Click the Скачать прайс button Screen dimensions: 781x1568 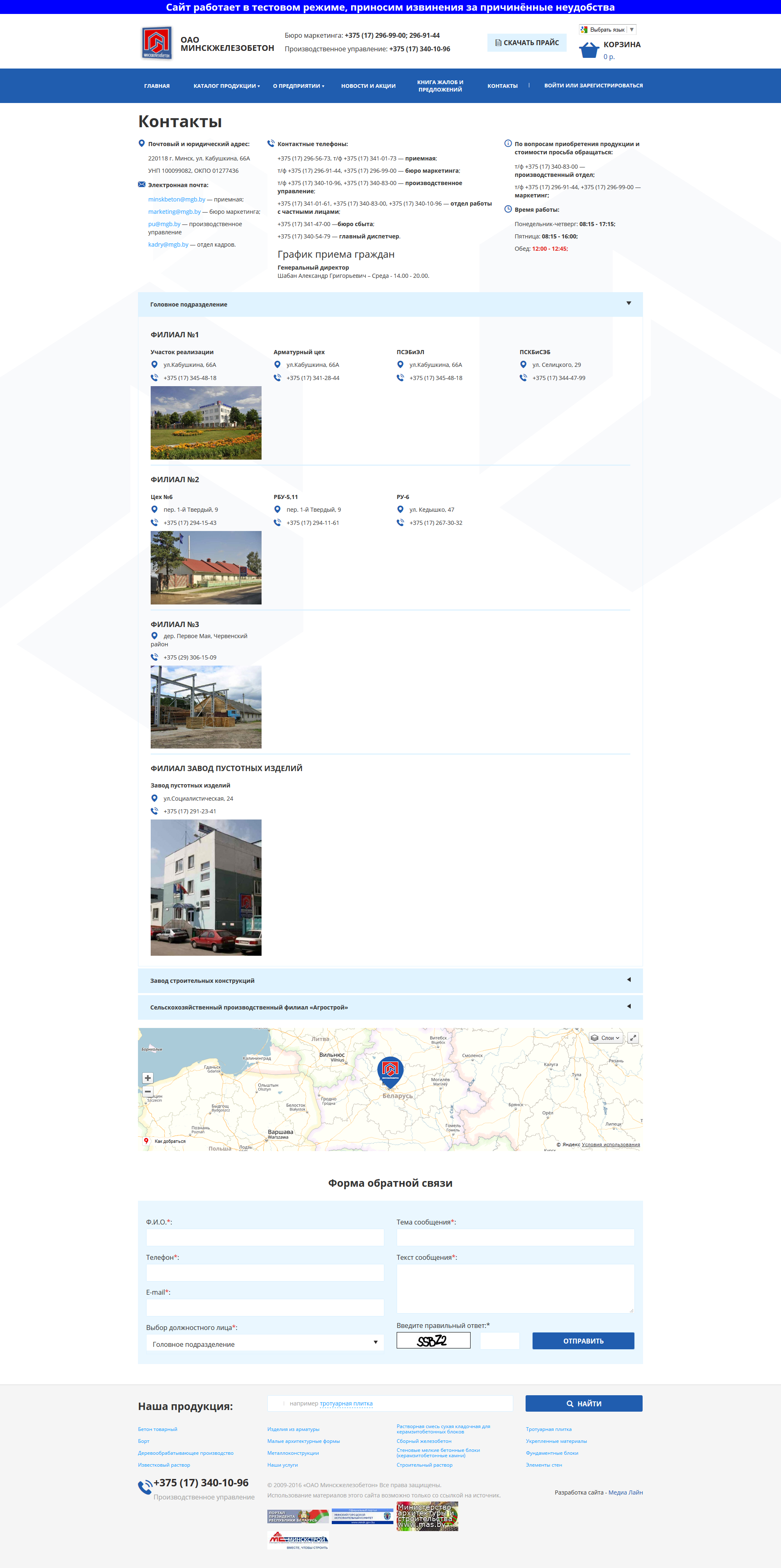(x=527, y=43)
